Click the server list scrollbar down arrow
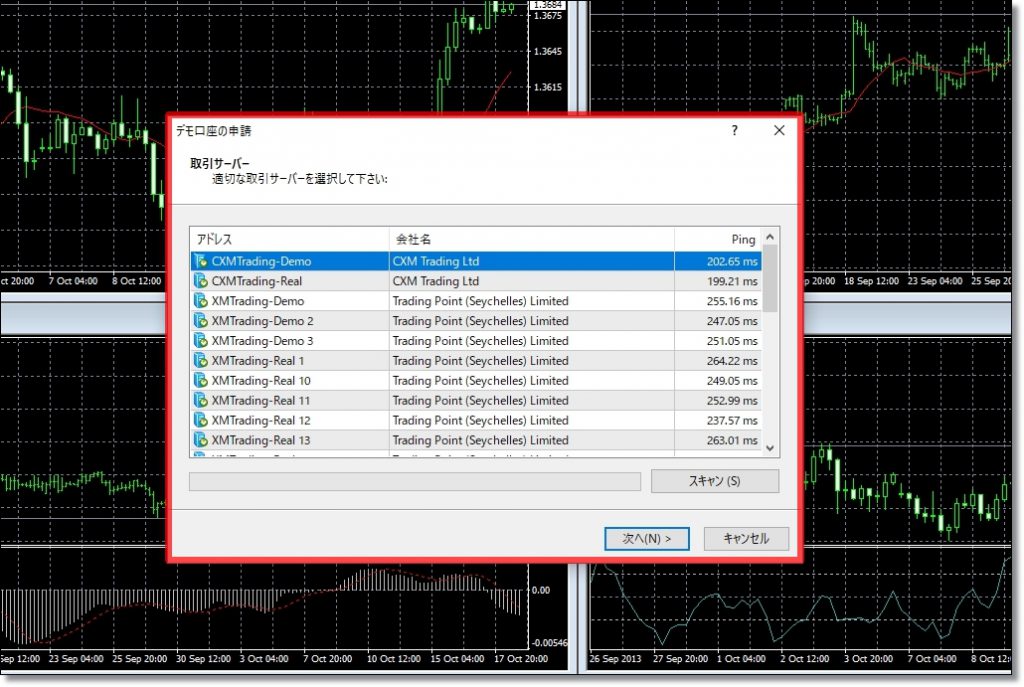Viewport: 1024px width, 687px height. (770, 448)
